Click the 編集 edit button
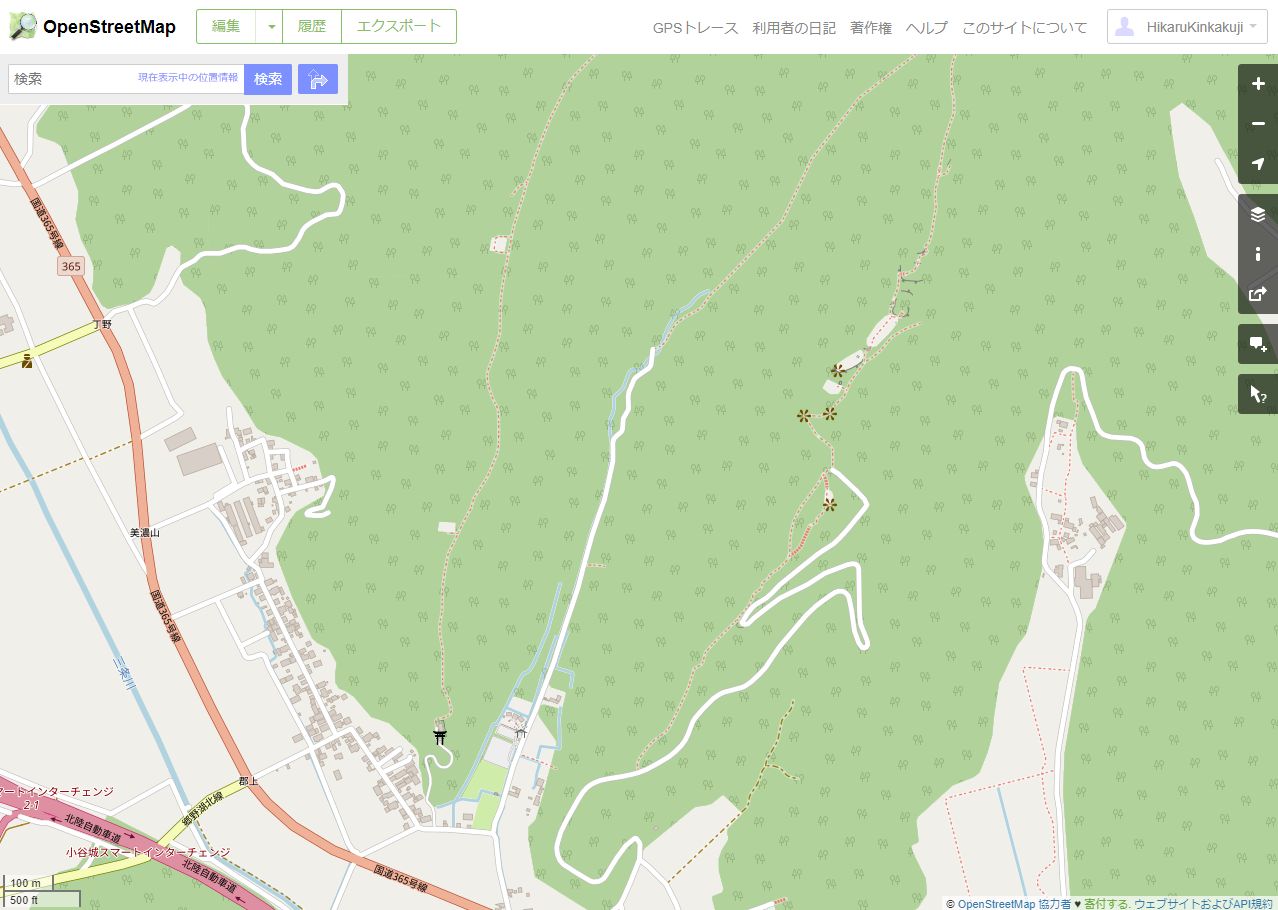This screenshot has height=910, width=1278. click(226, 27)
